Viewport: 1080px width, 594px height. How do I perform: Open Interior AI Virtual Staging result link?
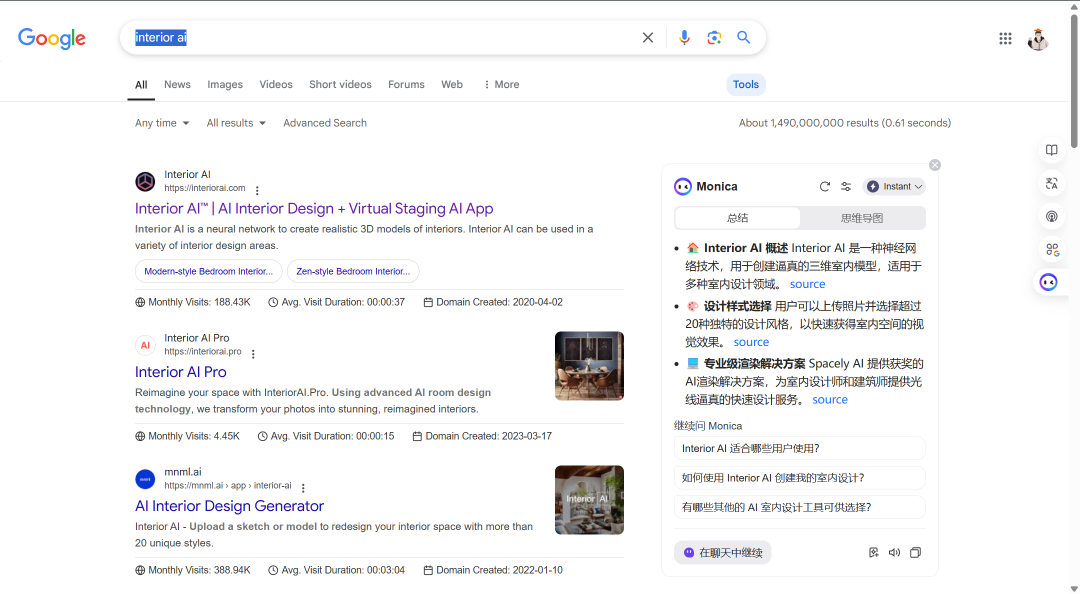tap(314, 209)
